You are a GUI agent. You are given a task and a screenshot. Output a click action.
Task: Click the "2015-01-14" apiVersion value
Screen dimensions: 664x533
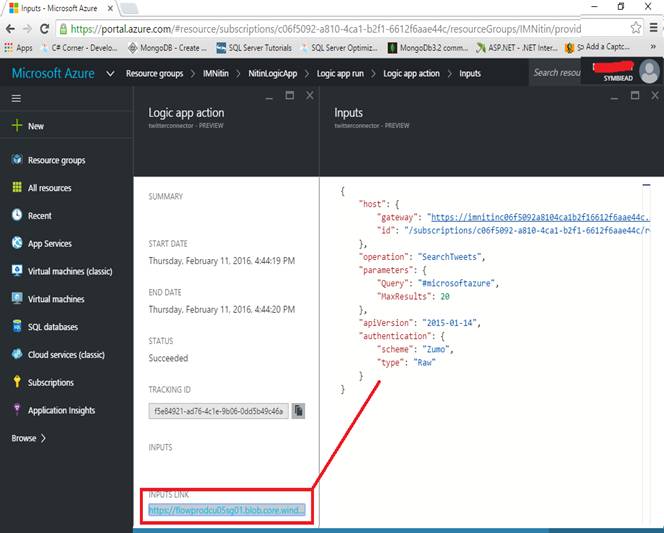[450, 323]
